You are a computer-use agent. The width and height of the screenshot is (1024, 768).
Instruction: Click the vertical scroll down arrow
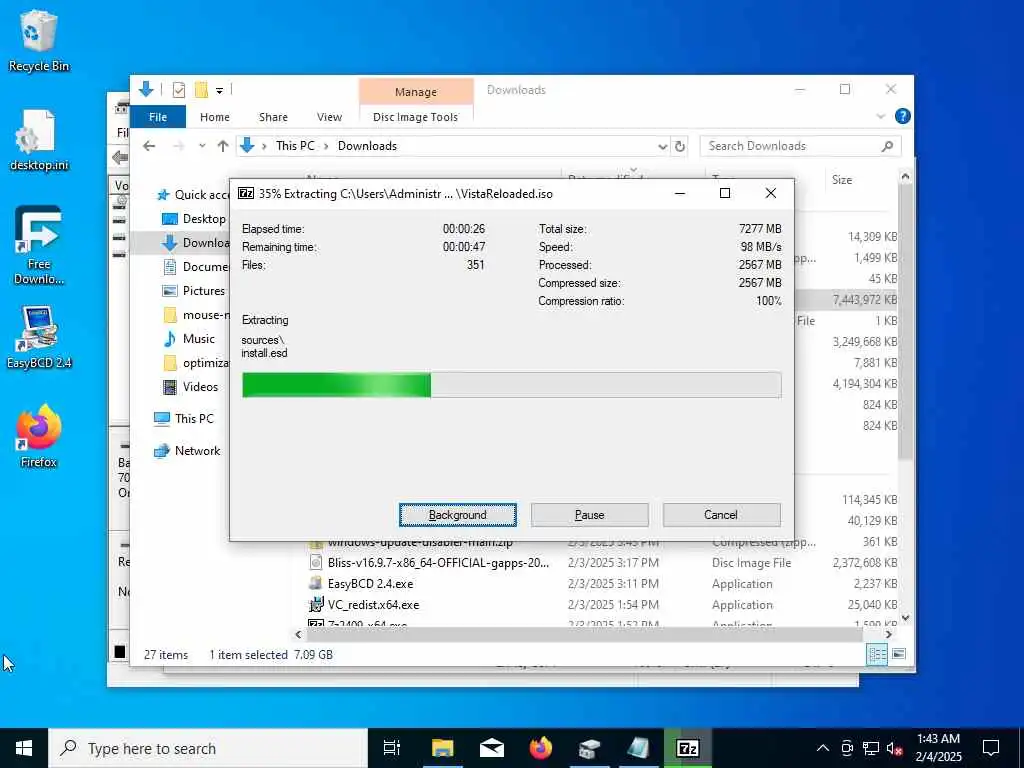click(x=905, y=618)
